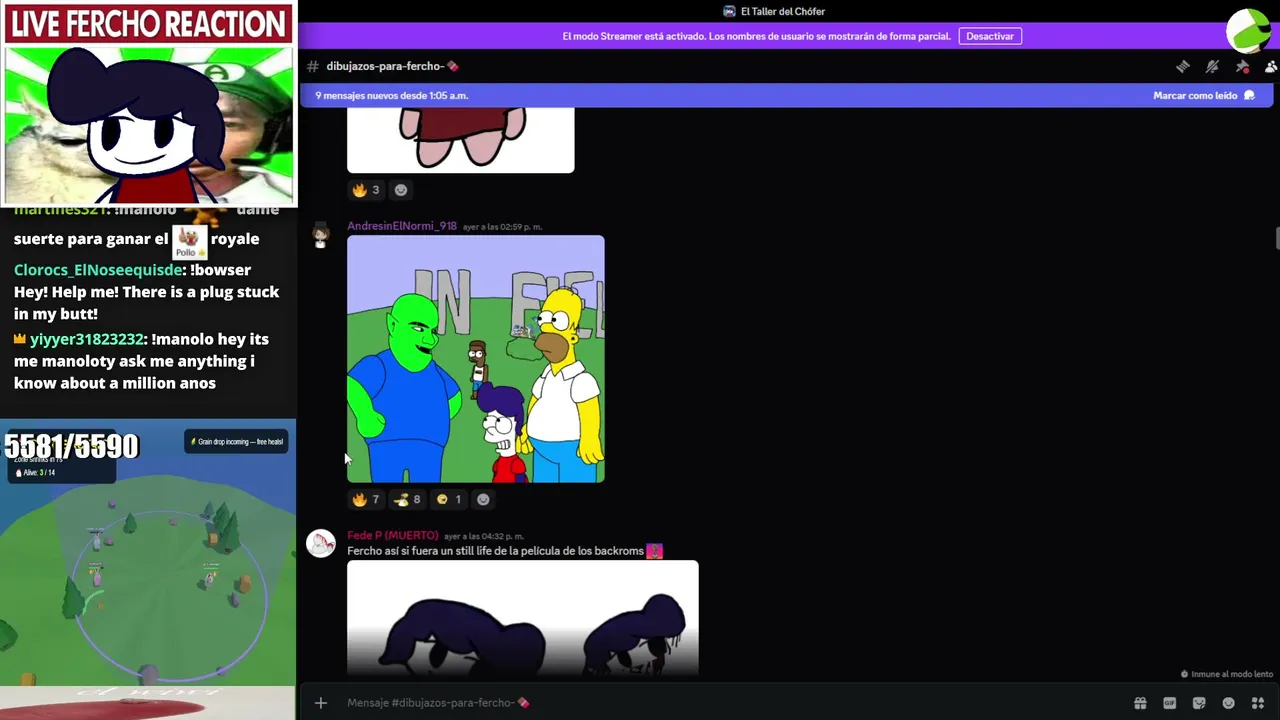The height and width of the screenshot is (720, 1280).
Task: Open the emoji picker in message bar
Action: [1229, 703]
